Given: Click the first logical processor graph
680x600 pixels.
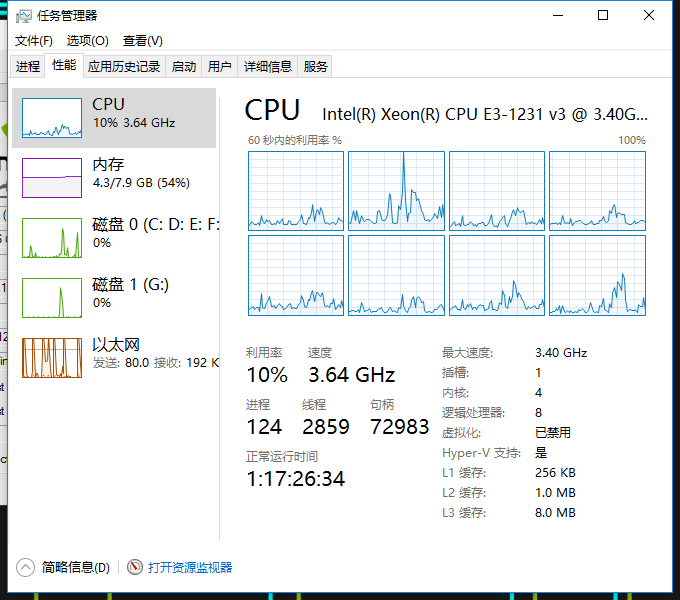Looking at the screenshot, I should (x=296, y=190).
